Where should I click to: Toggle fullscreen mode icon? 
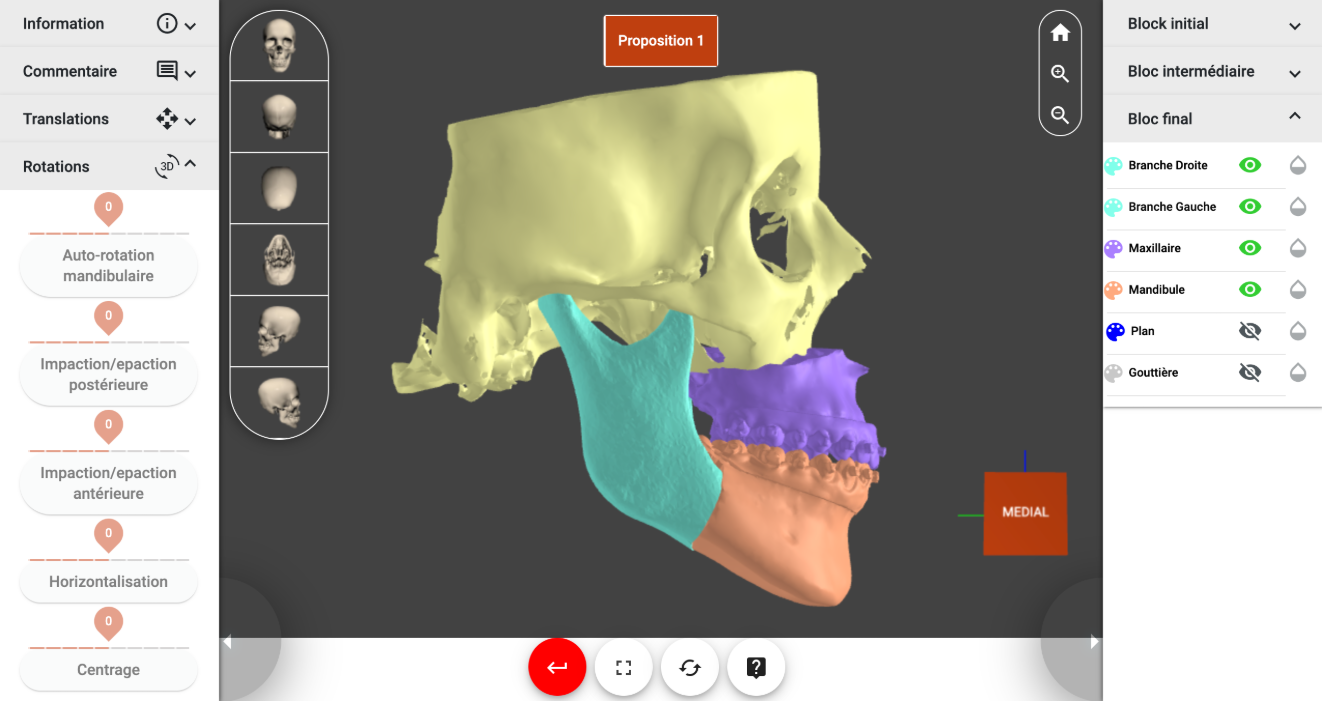tap(623, 667)
